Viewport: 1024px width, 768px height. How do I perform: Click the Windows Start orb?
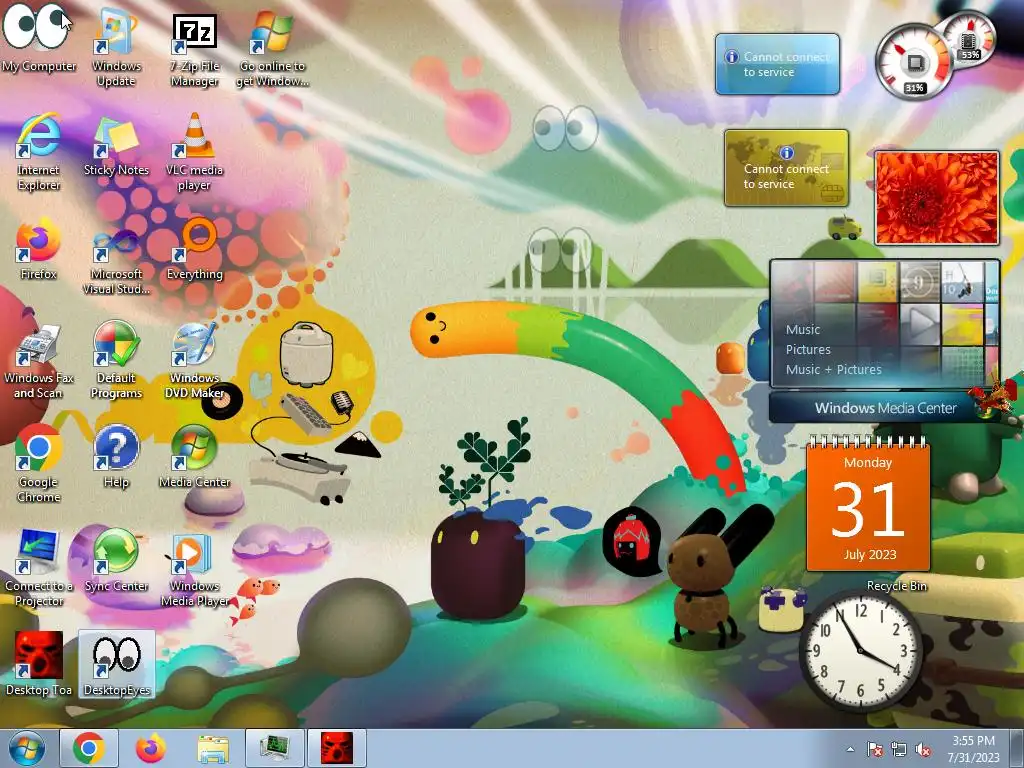point(27,748)
